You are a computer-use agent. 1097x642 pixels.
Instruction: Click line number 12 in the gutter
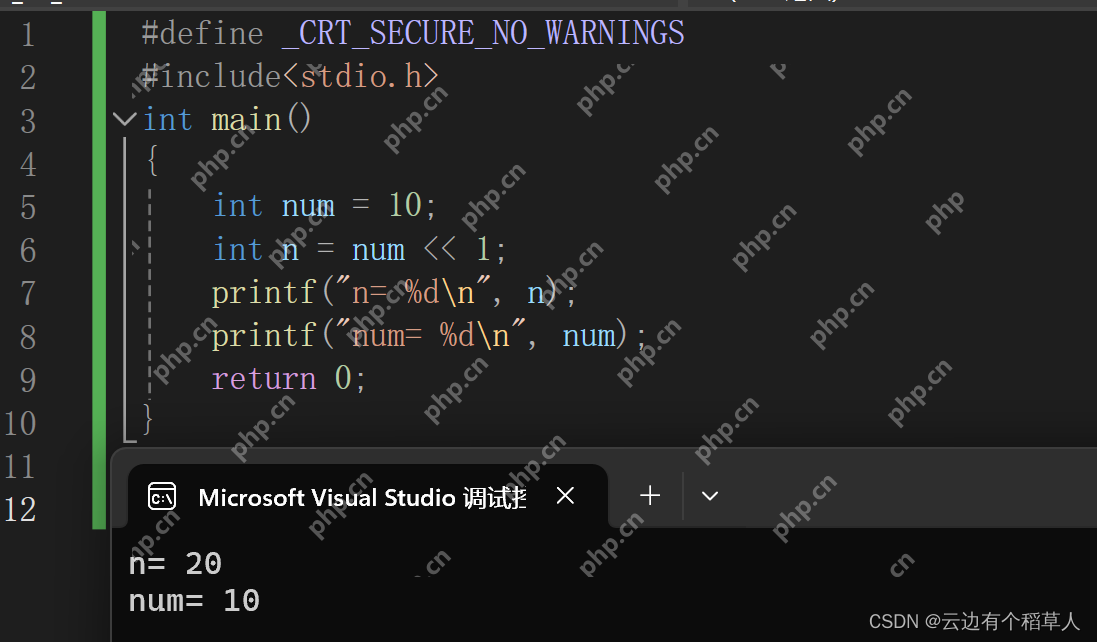(x=20, y=510)
